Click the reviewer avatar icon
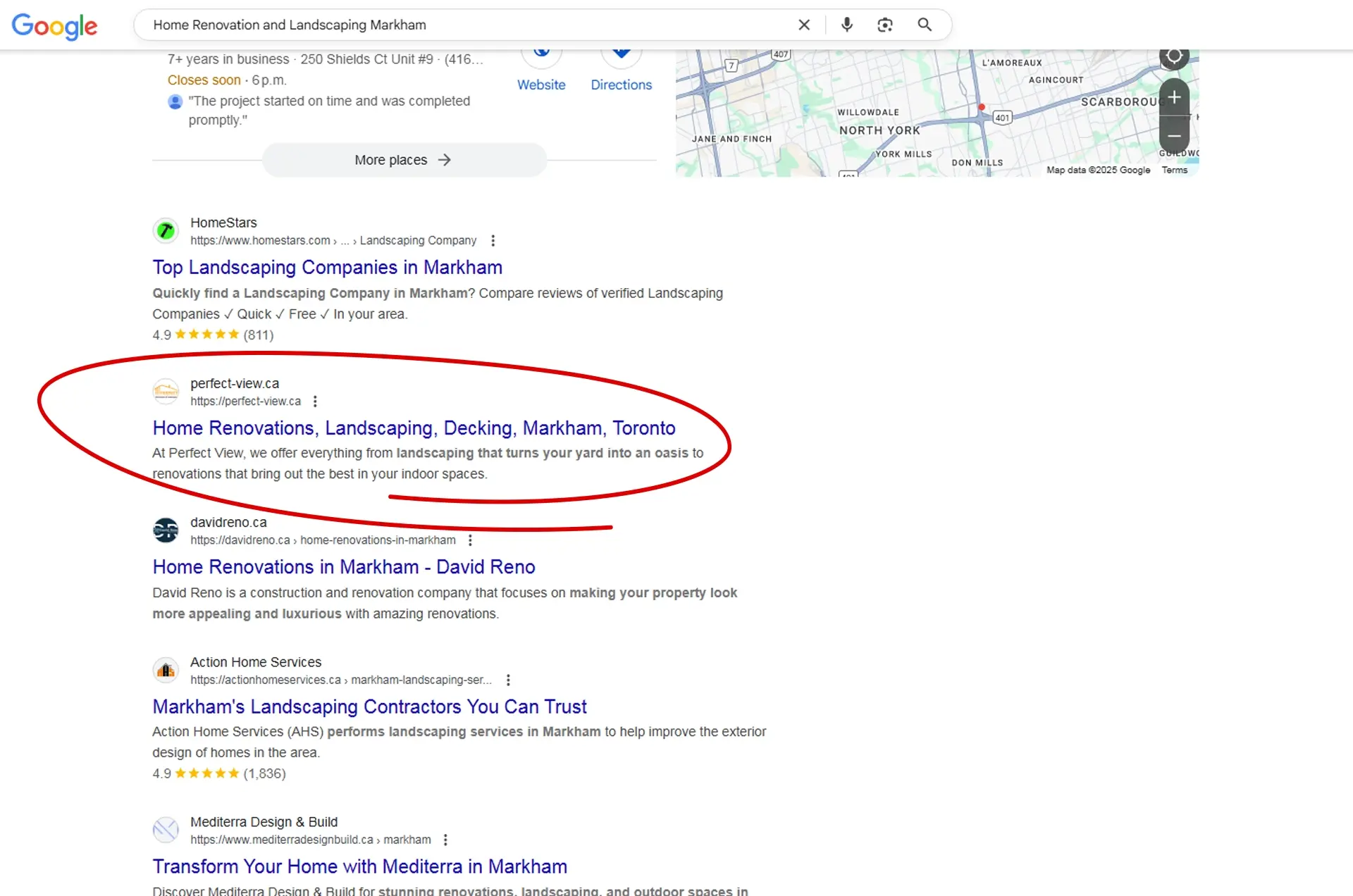1353x896 pixels. pos(175,101)
